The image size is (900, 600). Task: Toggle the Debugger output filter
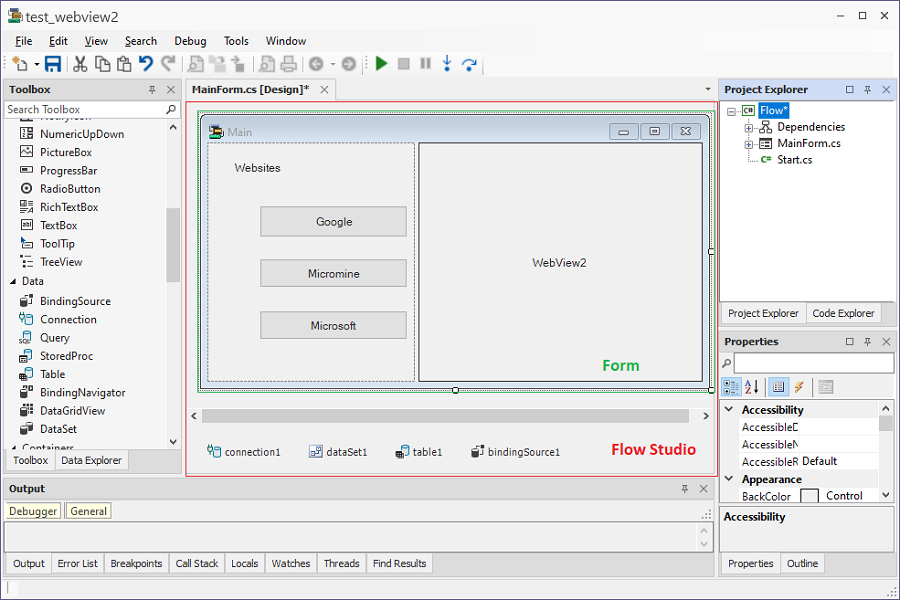tap(33, 511)
